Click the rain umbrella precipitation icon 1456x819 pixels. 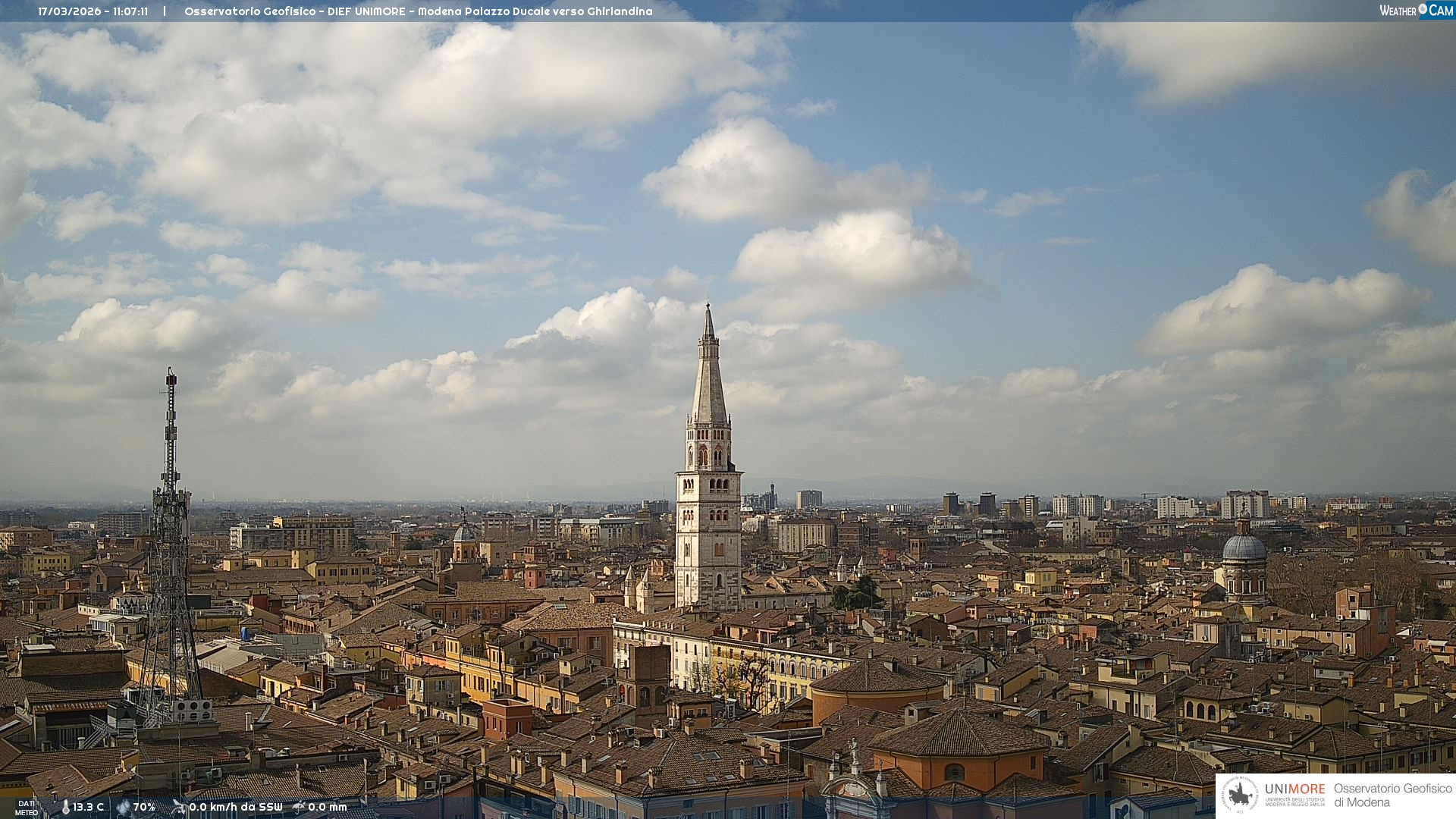point(299,808)
